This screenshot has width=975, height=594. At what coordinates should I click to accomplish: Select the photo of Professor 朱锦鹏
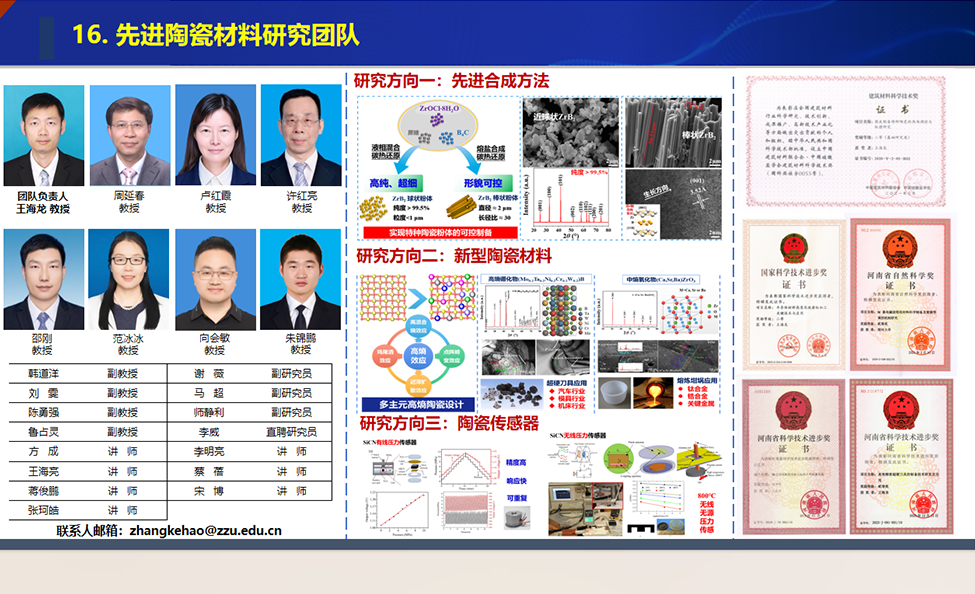(300, 279)
